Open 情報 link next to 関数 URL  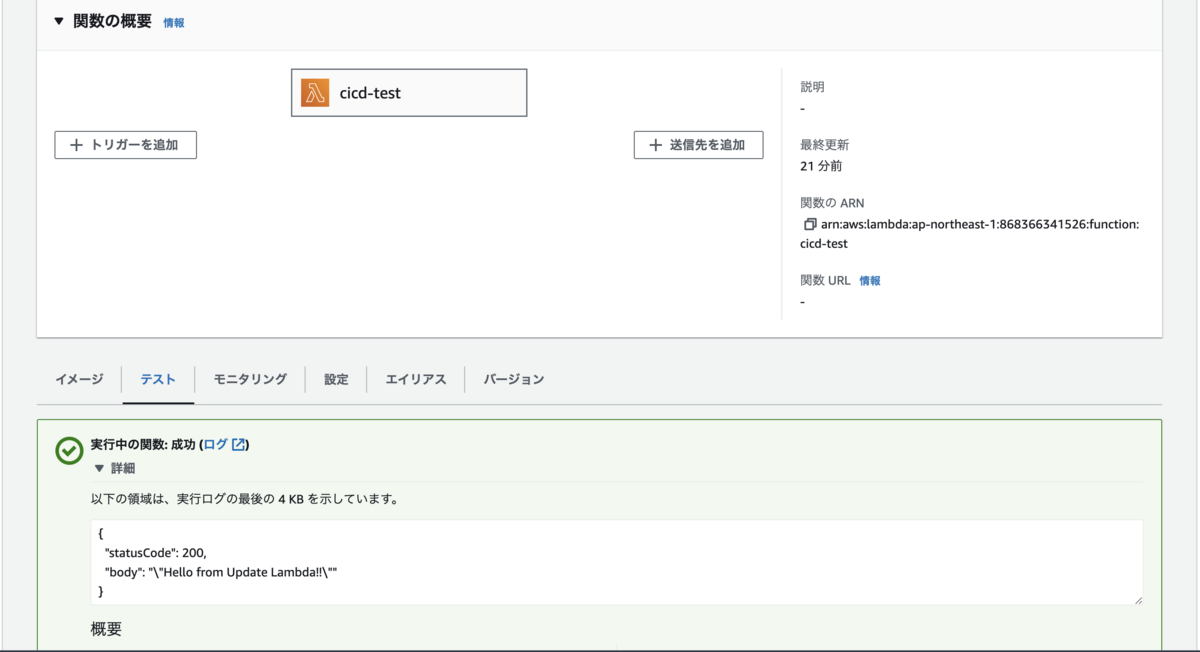[x=870, y=281]
